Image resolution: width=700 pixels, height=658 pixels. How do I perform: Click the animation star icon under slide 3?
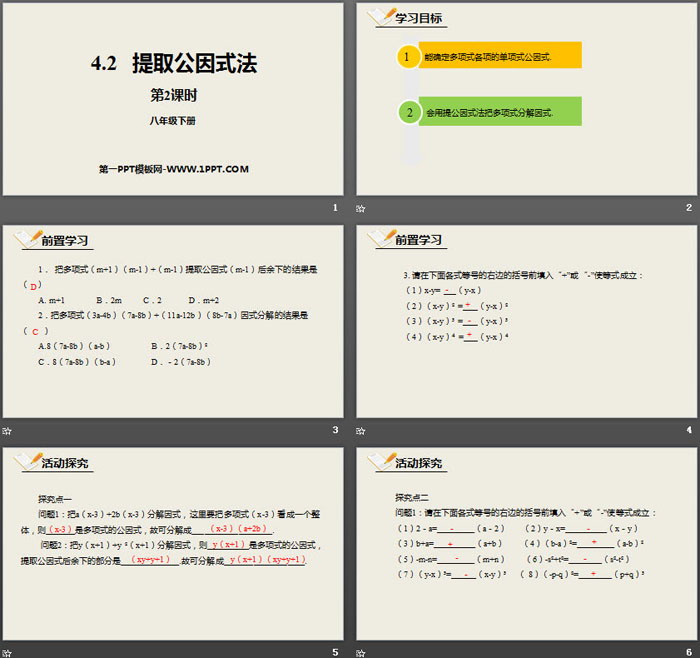(7, 430)
